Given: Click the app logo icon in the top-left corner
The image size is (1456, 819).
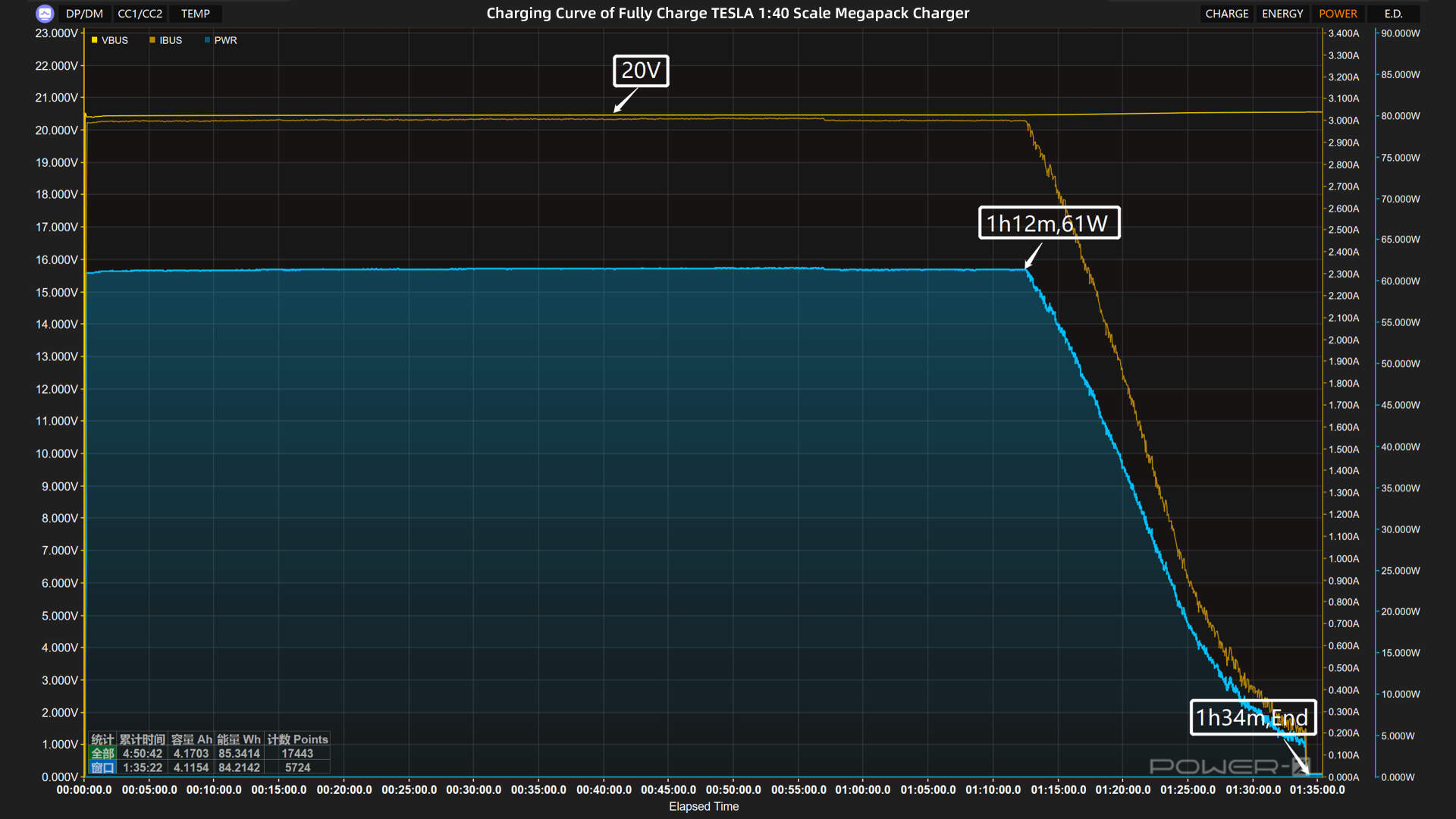Looking at the screenshot, I should [x=45, y=14].
